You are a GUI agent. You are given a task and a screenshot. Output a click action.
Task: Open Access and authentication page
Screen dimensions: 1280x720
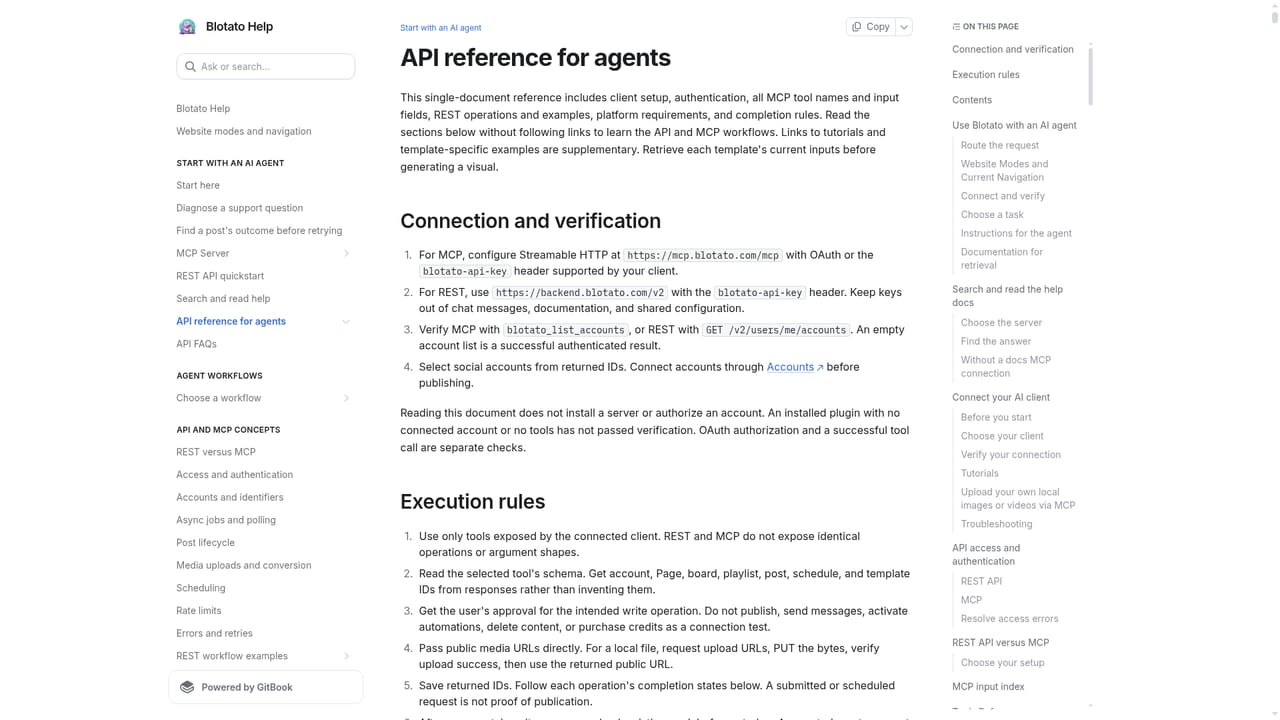235,475
